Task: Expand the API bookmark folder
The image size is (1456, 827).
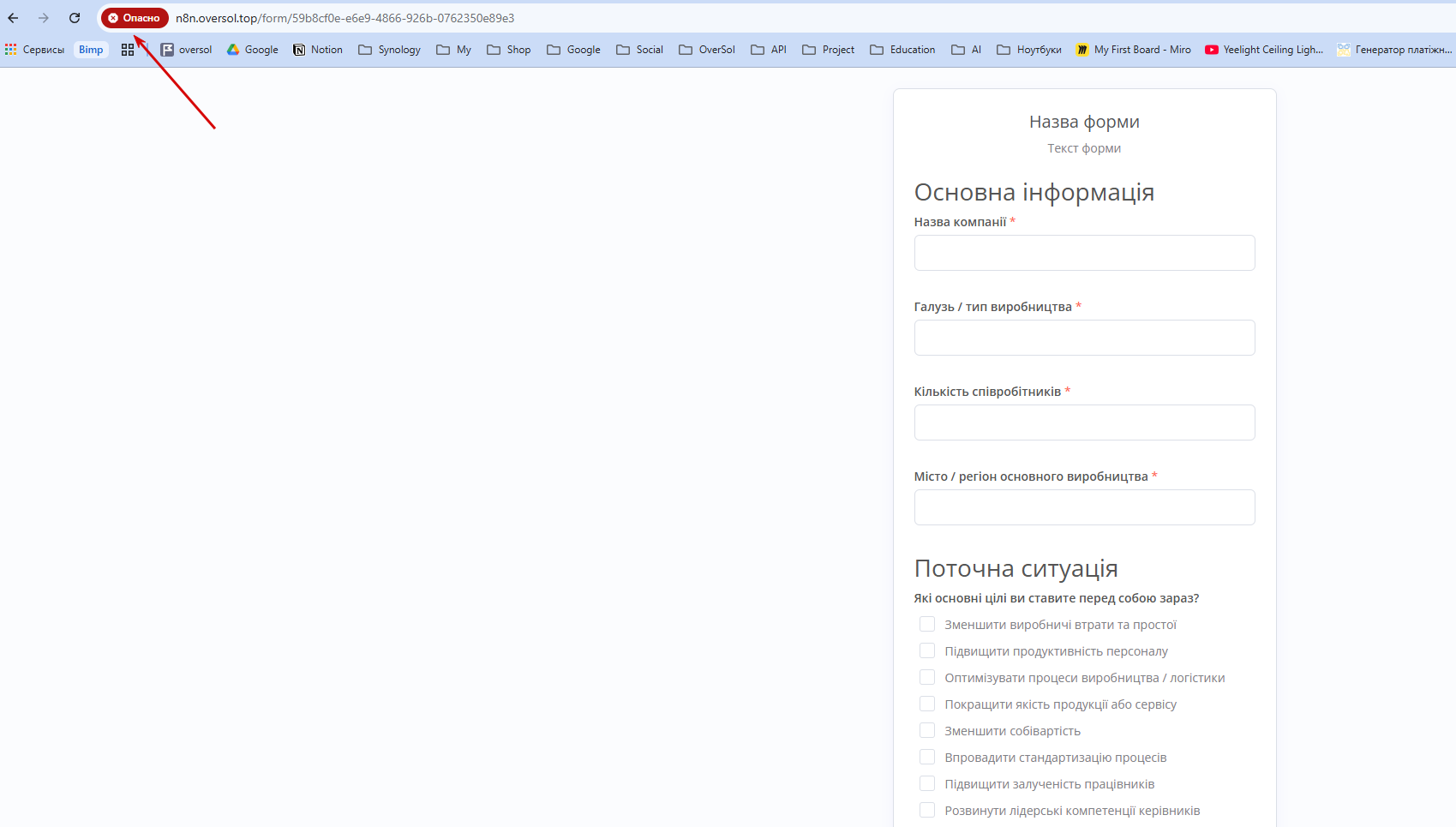Action: (x=769, y=50)
